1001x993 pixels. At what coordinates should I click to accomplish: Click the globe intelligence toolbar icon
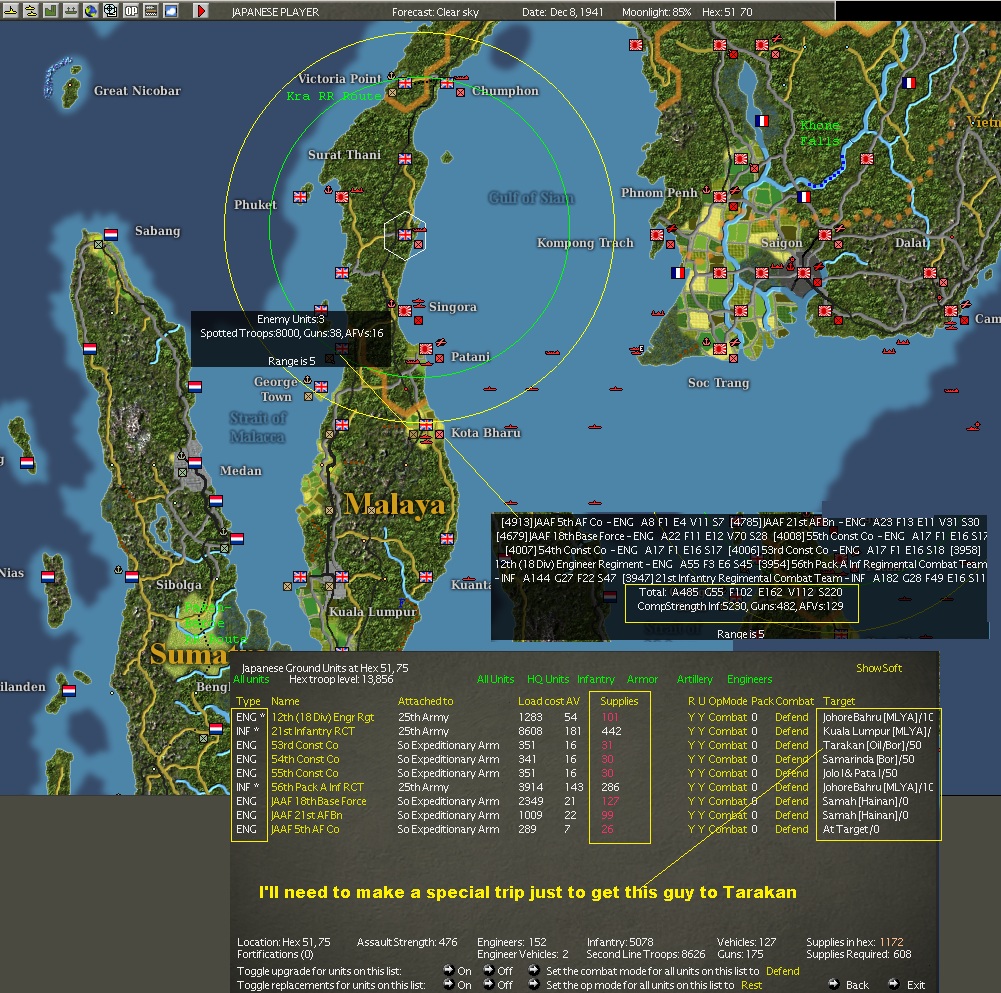91,10
